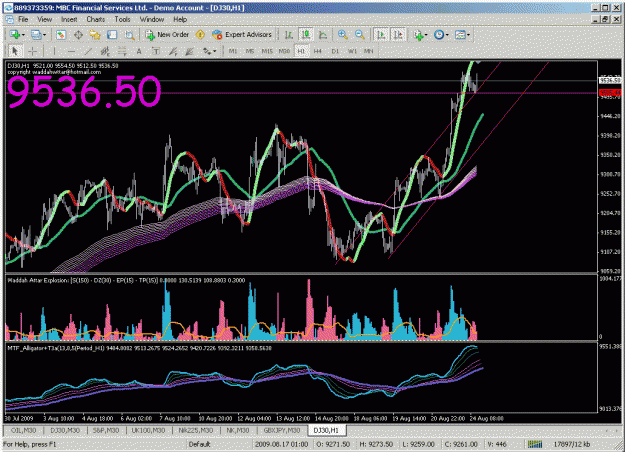This screenshot has width=625, height=452.
Task: Click the New Chart icon
Action: (x=15, y=35)
